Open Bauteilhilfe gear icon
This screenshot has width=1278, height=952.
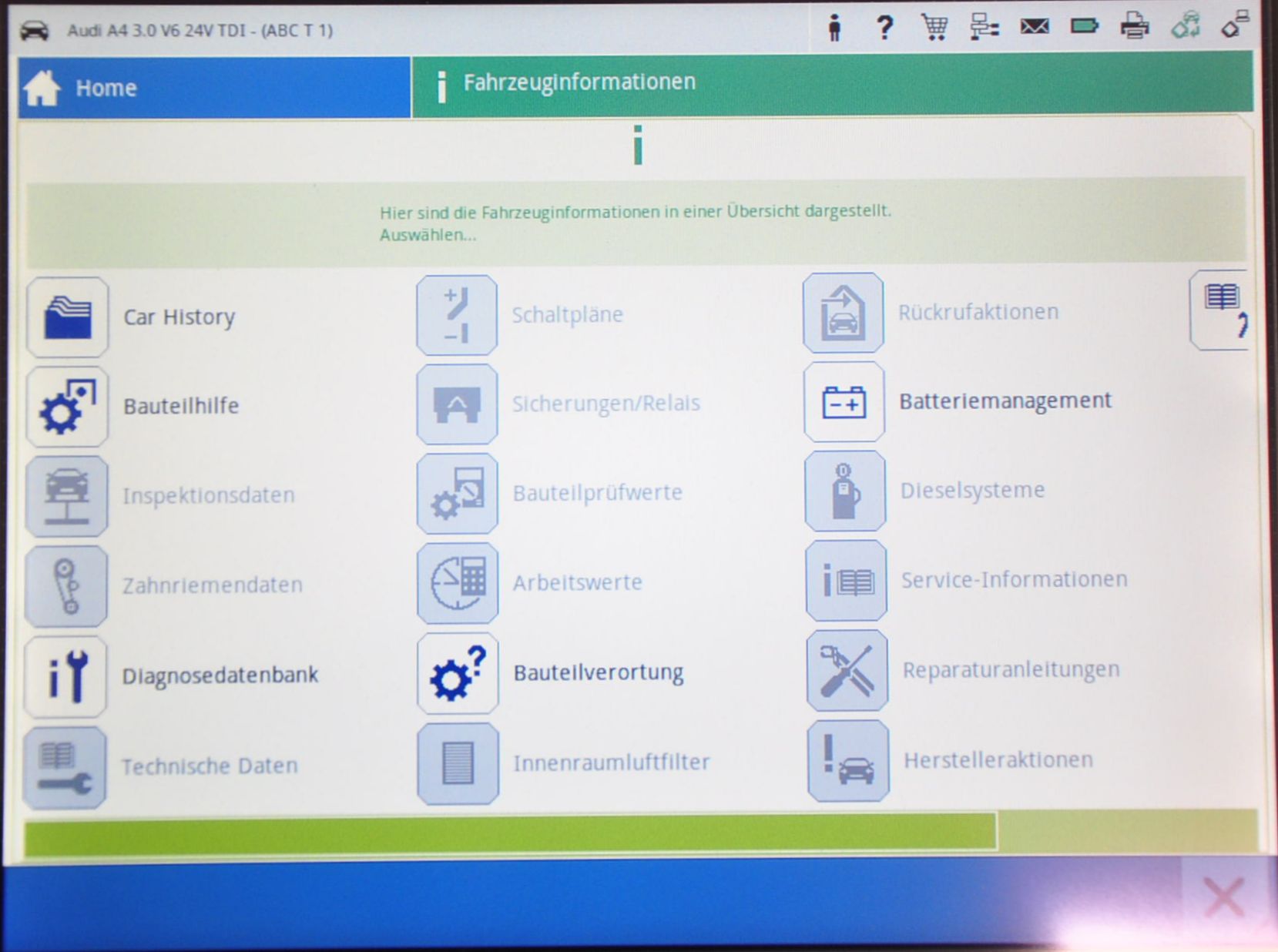pyautogui.click(x=67, y=407)
